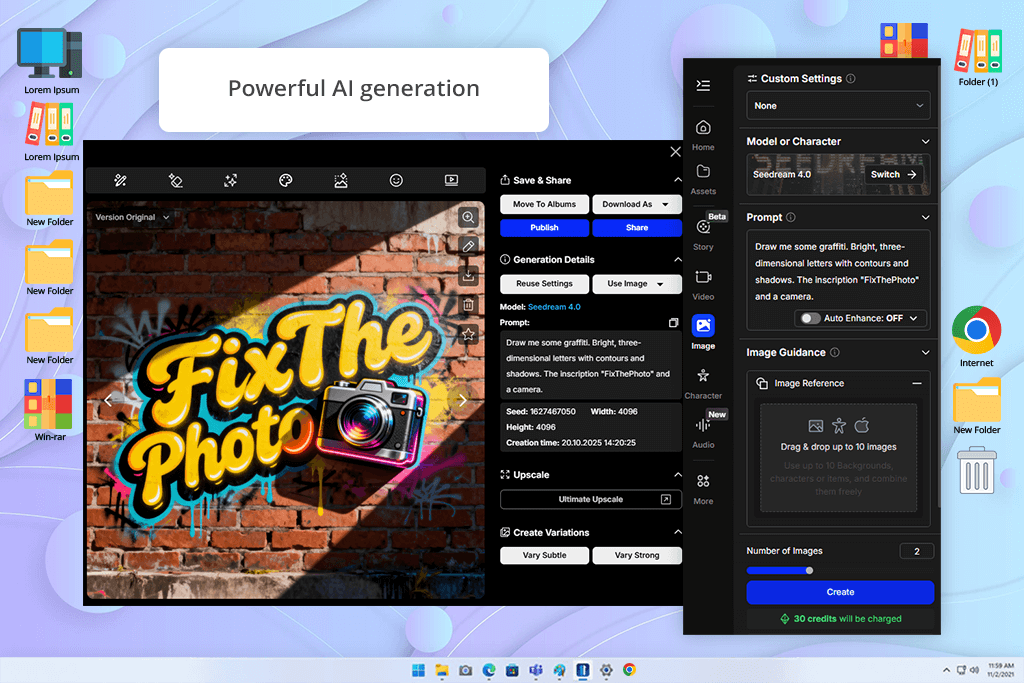
Task: Click the Number of Images value field
Action: 916,552
